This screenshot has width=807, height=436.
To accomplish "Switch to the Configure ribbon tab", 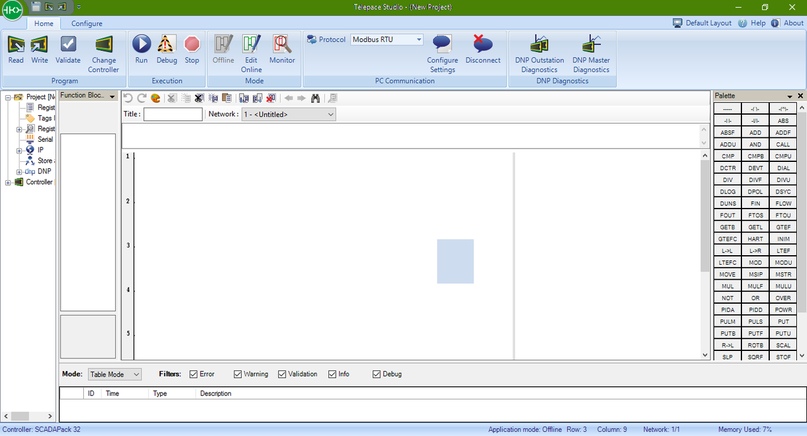I will click(x=86, y=23).
